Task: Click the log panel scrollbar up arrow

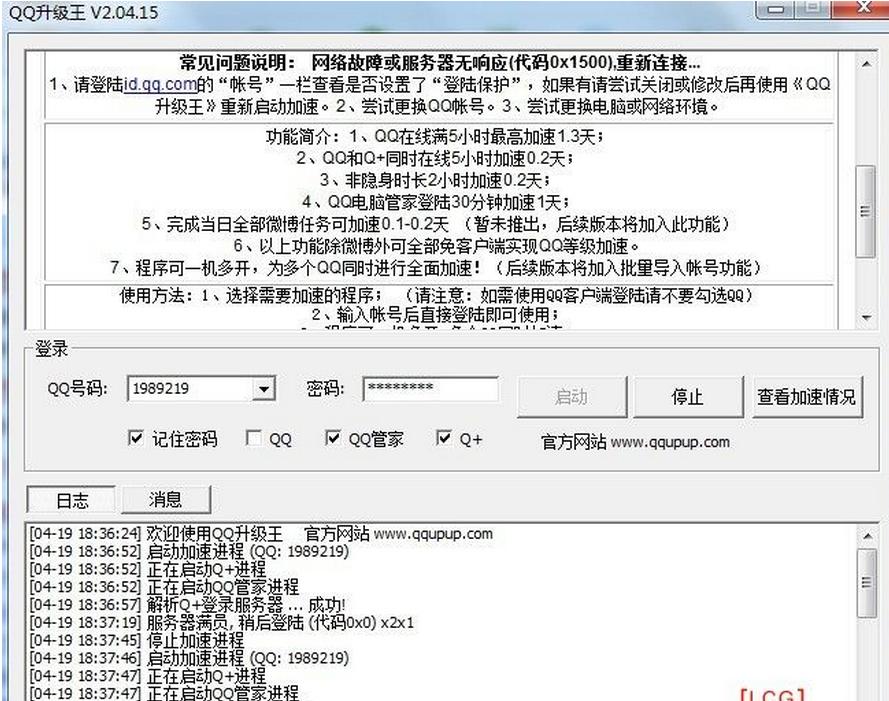Action: [867, 535]
